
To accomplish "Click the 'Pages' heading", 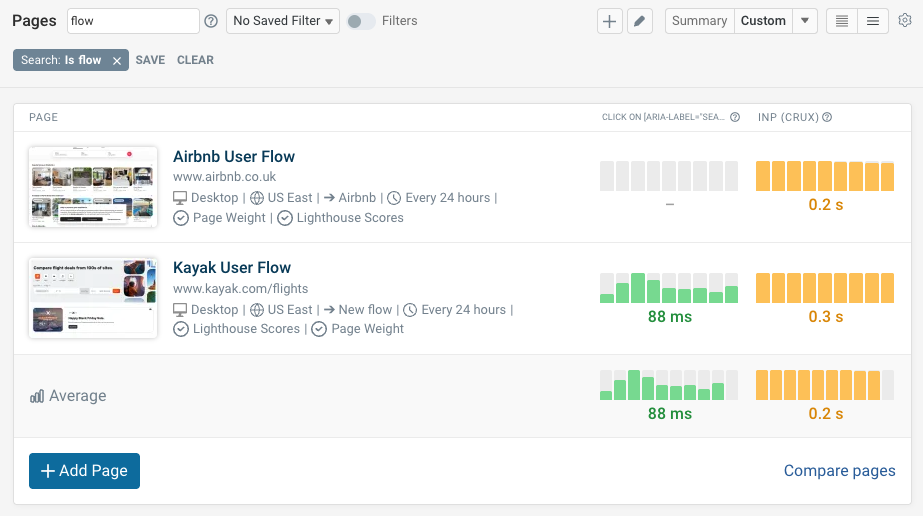I will pos(34,21).
